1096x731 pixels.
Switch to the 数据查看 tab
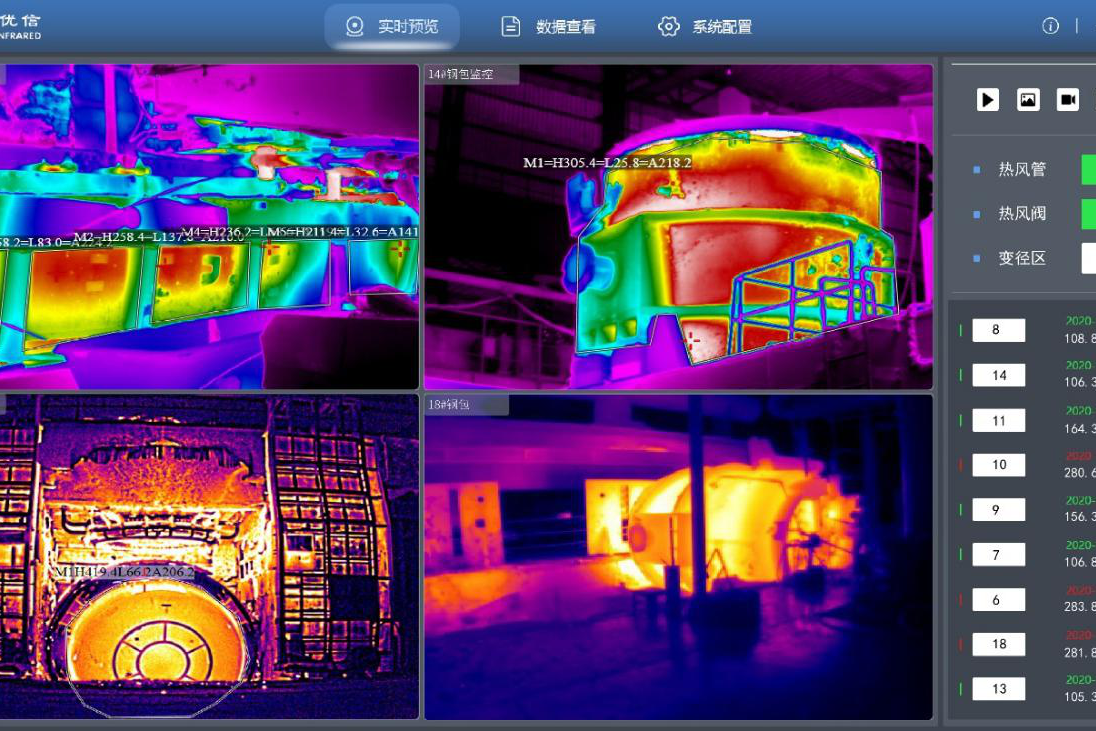[x=565, y=27]
